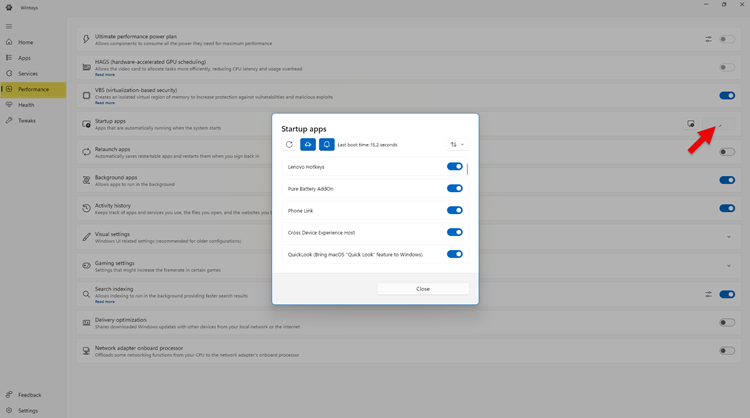The image size is (750, 418).
Task: Close the Startup apps dialog
Action: (422, 289)
